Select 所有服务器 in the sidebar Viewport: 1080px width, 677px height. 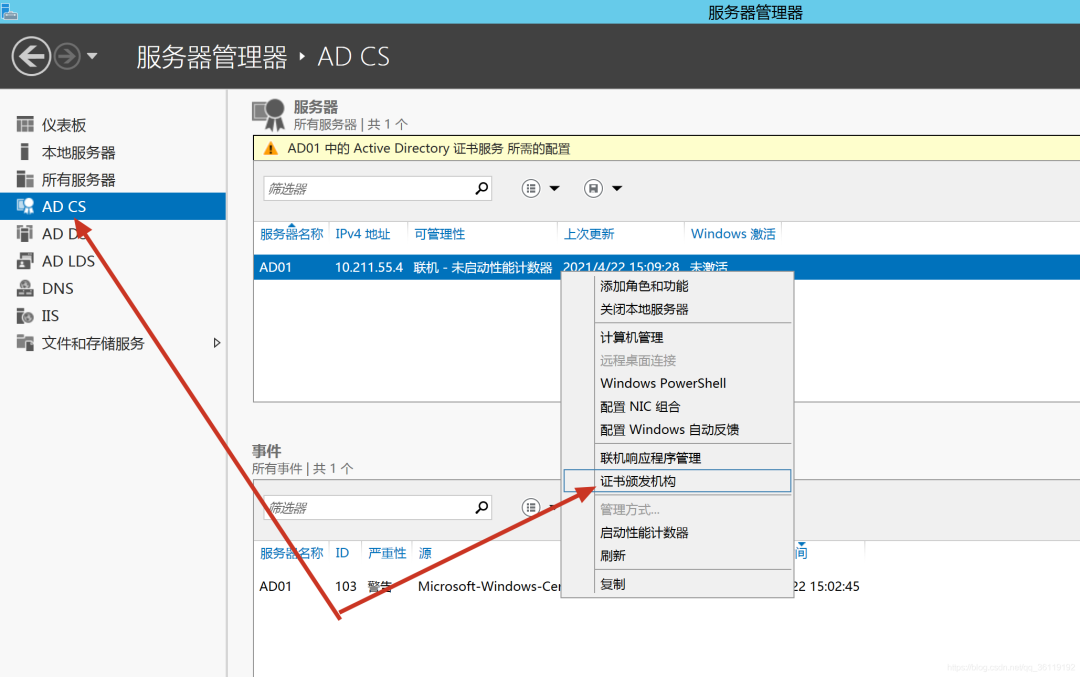coord(78,180)
